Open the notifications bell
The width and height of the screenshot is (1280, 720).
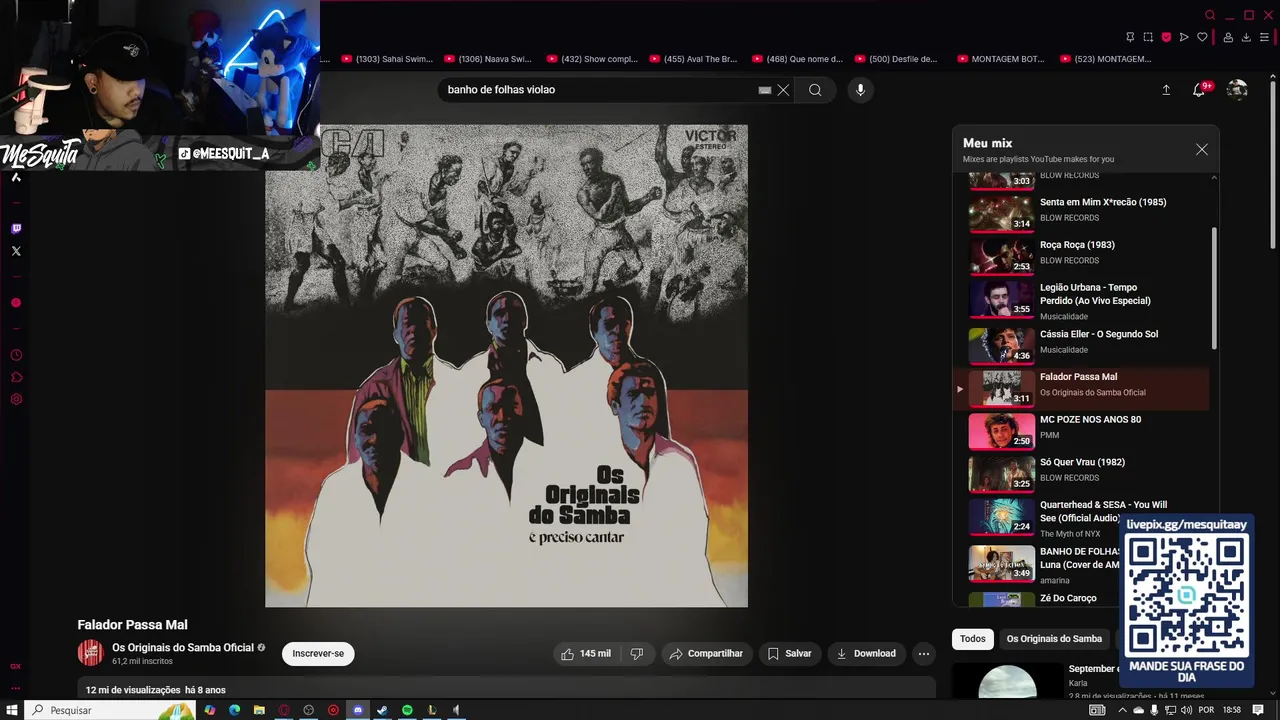point(1199,90)
